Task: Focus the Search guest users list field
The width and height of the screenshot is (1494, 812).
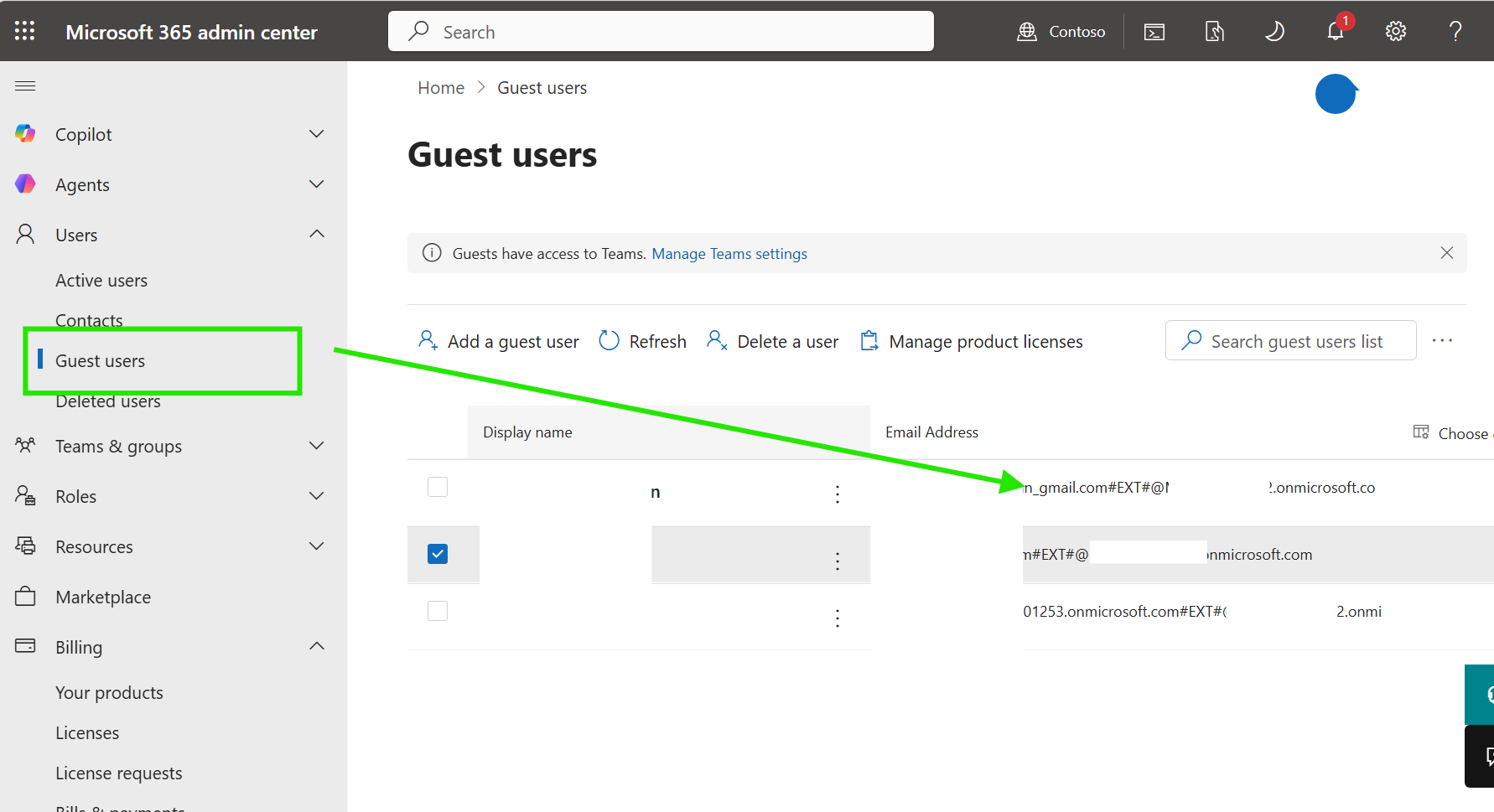Action: click(x=1291, y=340)
